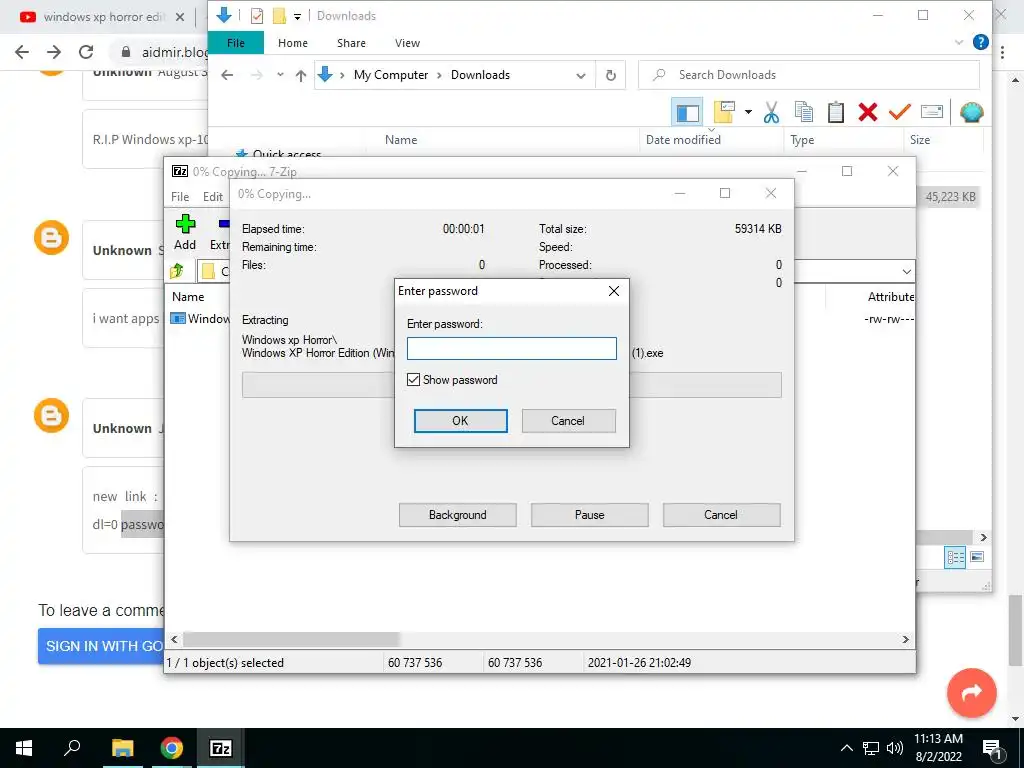The height and width of the screenshot is (768, 1024).
Task: Click Cancel in Enter password dialog
Action: 568,421
